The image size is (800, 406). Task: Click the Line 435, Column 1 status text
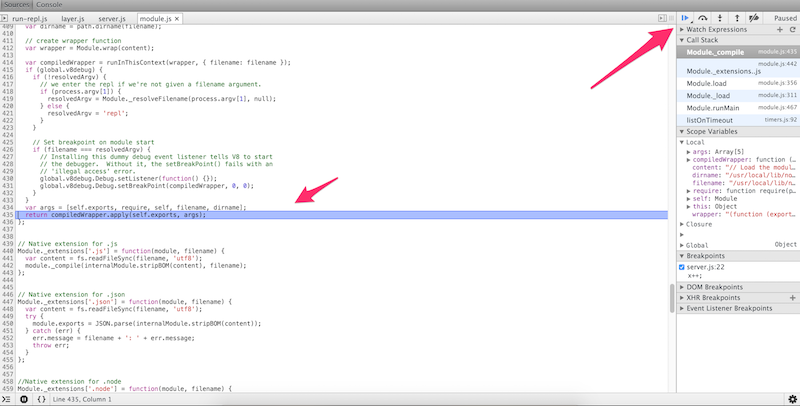tap(82, 399)
